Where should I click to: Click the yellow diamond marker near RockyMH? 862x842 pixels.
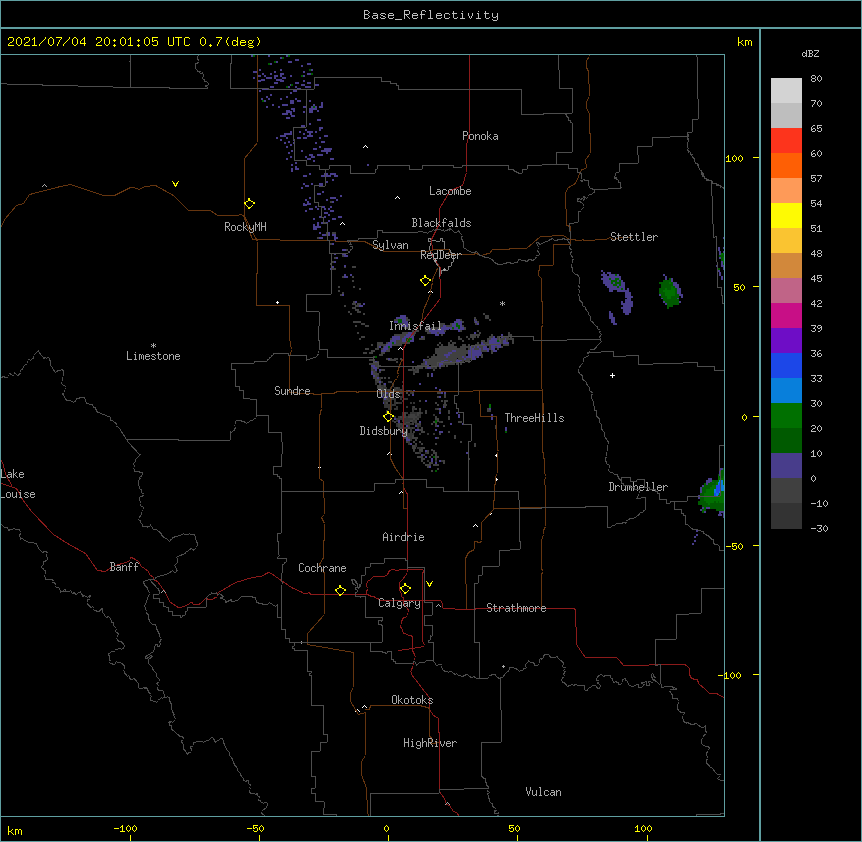pyautogui.click(x=250, y=204)
